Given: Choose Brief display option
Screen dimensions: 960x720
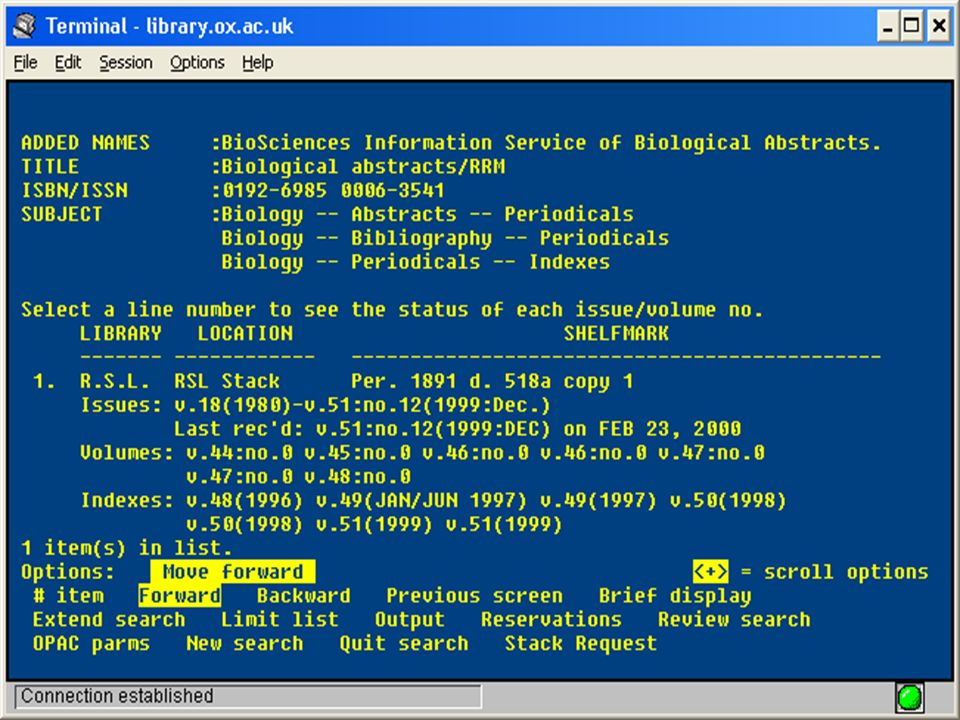Looking at the screenshot, I should (675, 596).
